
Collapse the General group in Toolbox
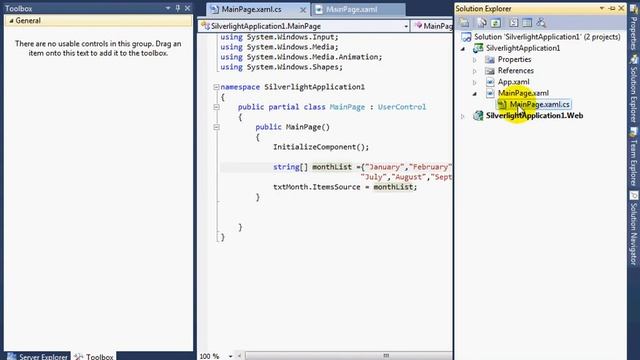[x=11, y=20]
